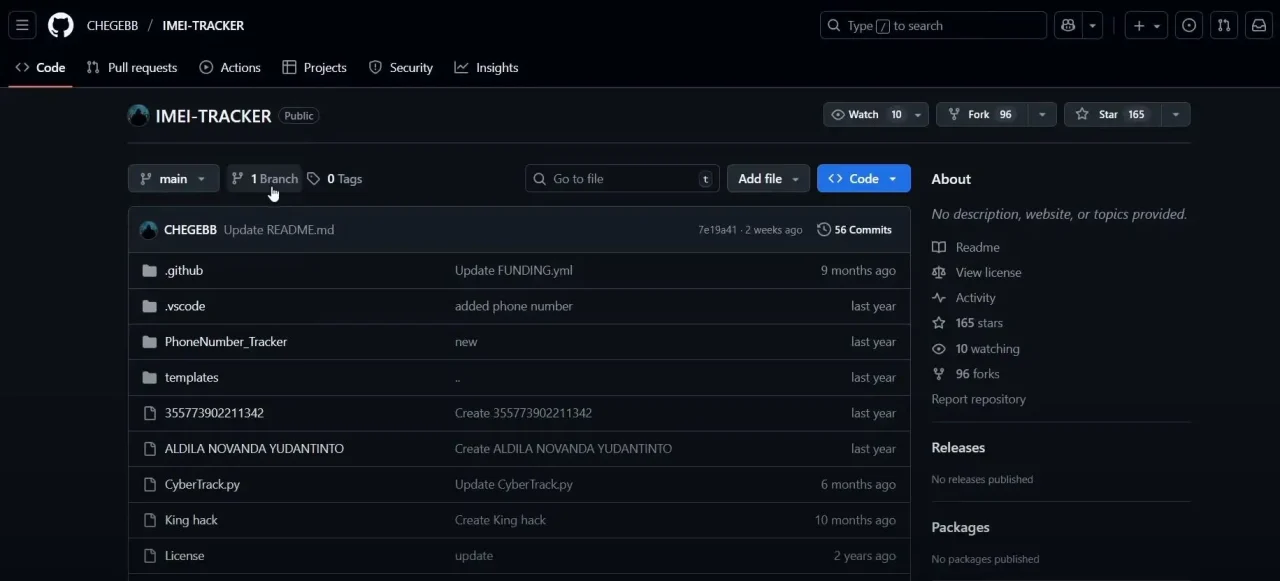1280x581 pixels.
Task: Open the Update README.md commit message
Action: pos(279,230)
